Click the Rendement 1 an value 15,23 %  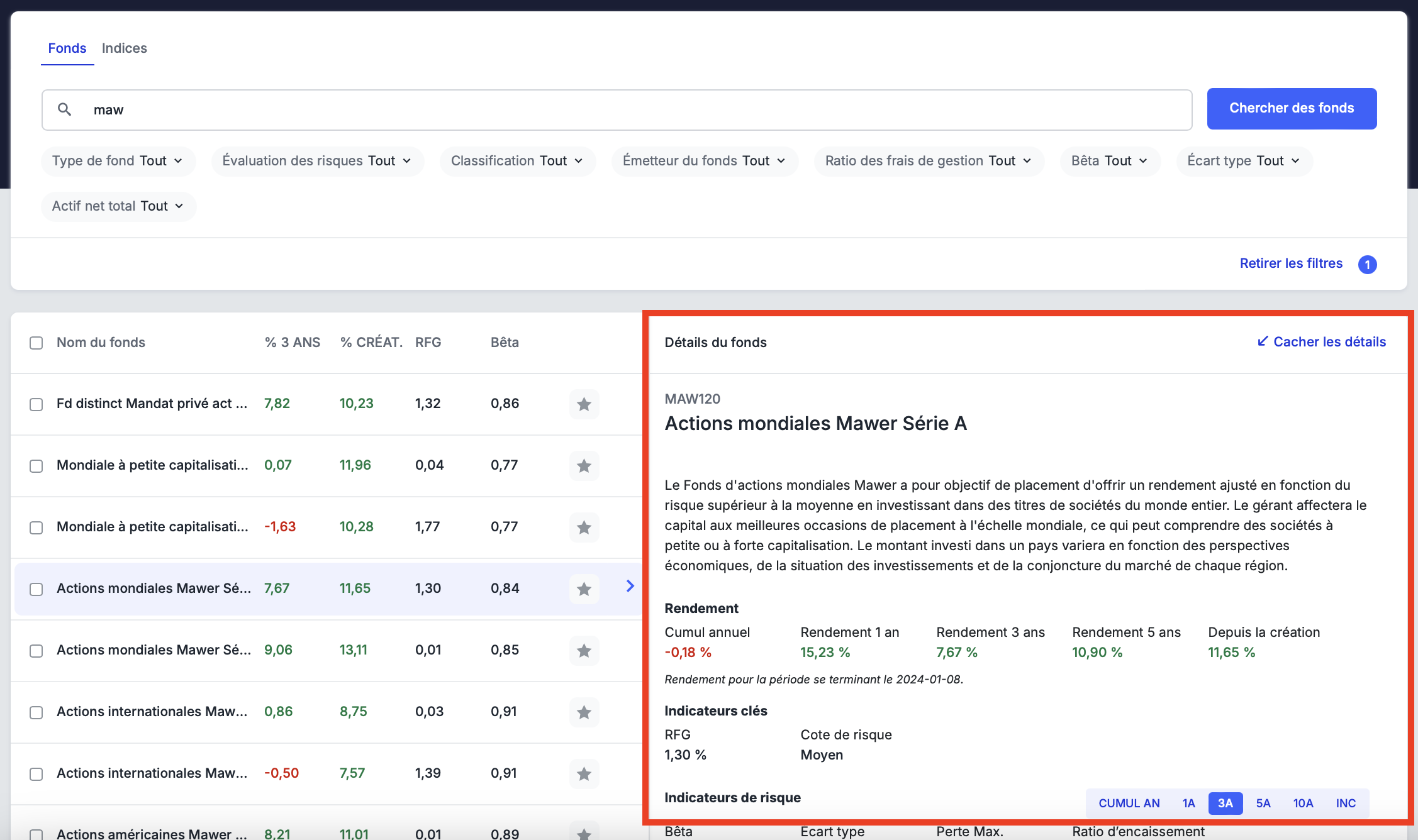click(x=825, y=653)
